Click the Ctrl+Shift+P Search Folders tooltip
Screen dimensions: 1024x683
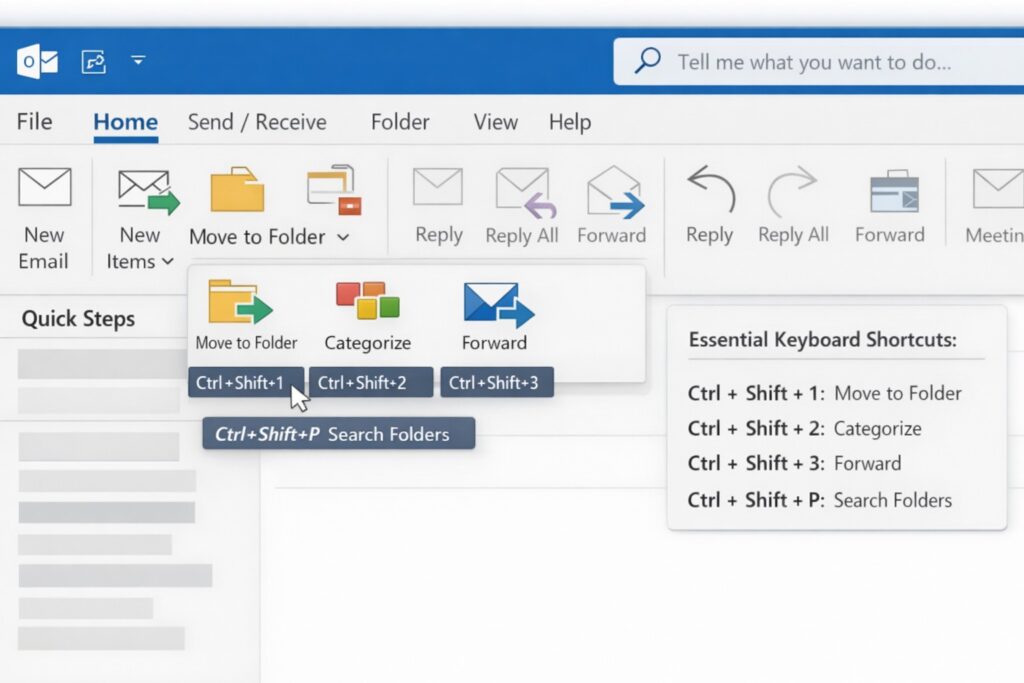coord(338,433)
